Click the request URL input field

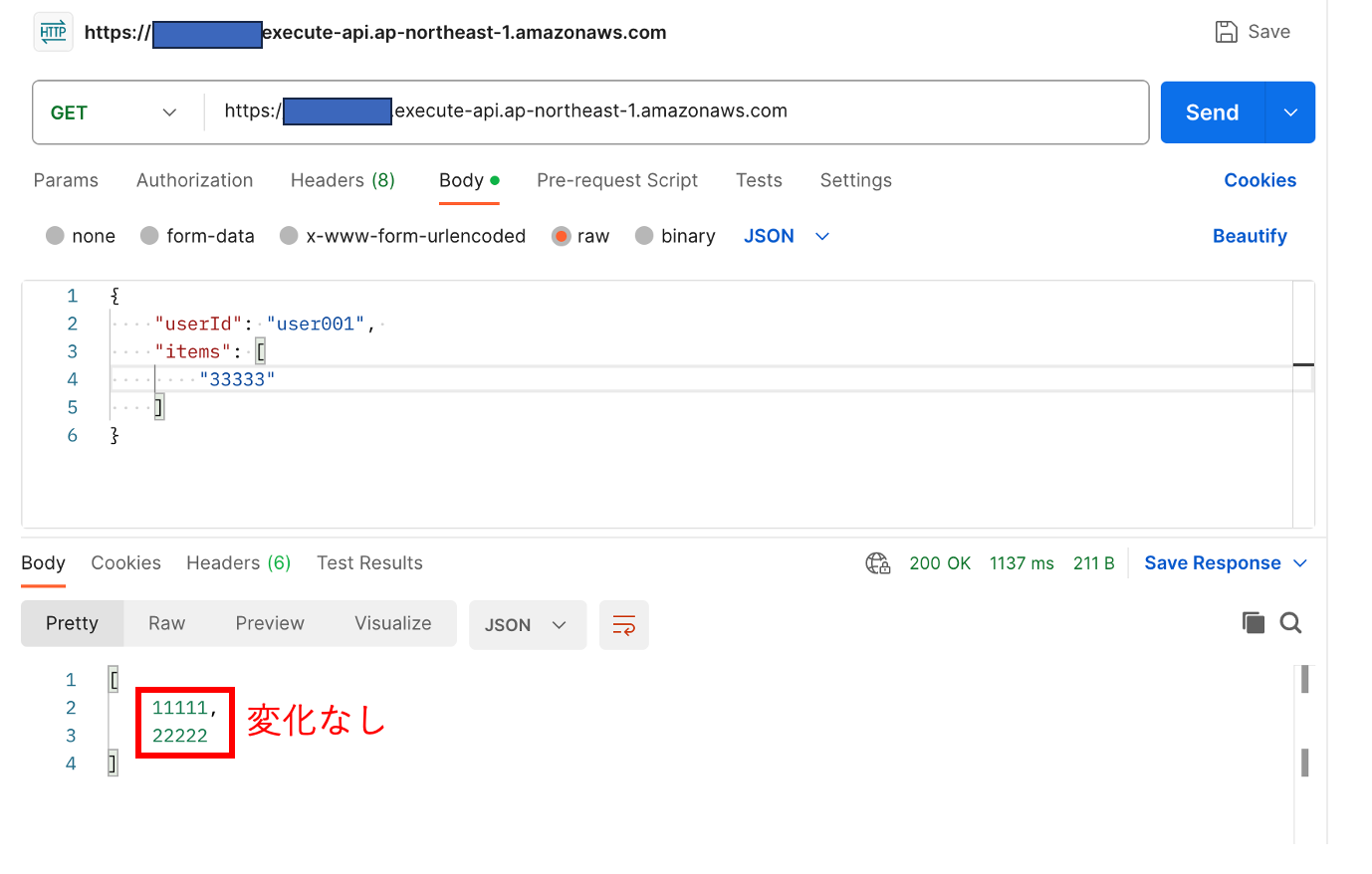677,111
